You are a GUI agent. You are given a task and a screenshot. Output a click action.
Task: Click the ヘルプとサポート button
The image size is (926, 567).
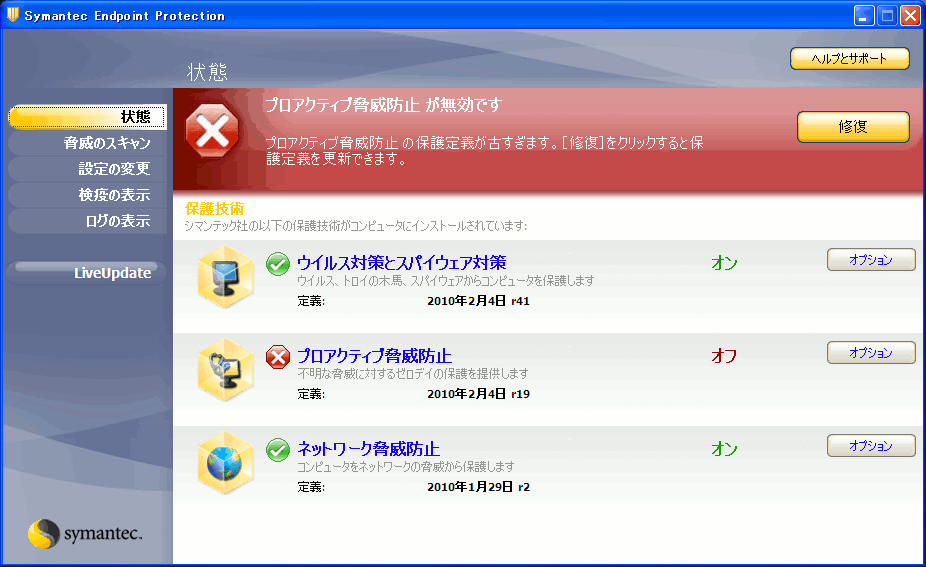coord(850,58)
